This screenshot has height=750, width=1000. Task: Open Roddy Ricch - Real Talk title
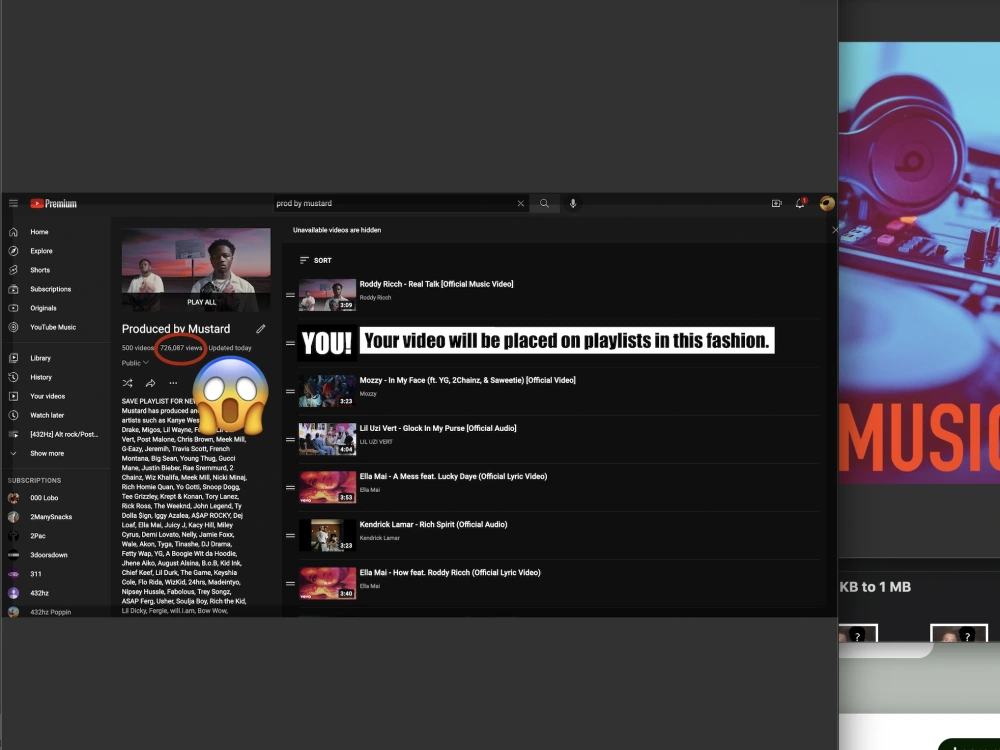436,284
